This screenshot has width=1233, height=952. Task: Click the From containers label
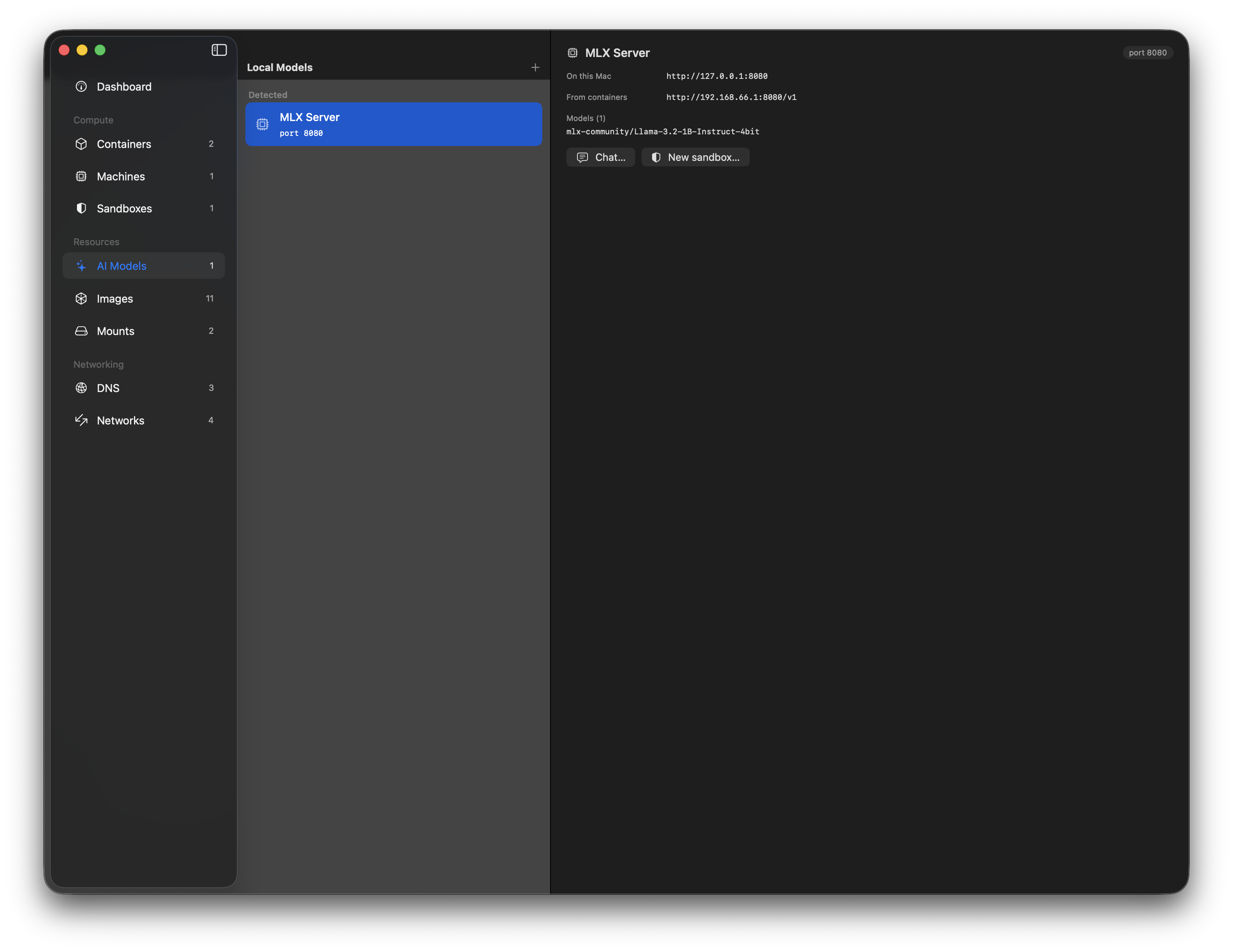[596, 97]
